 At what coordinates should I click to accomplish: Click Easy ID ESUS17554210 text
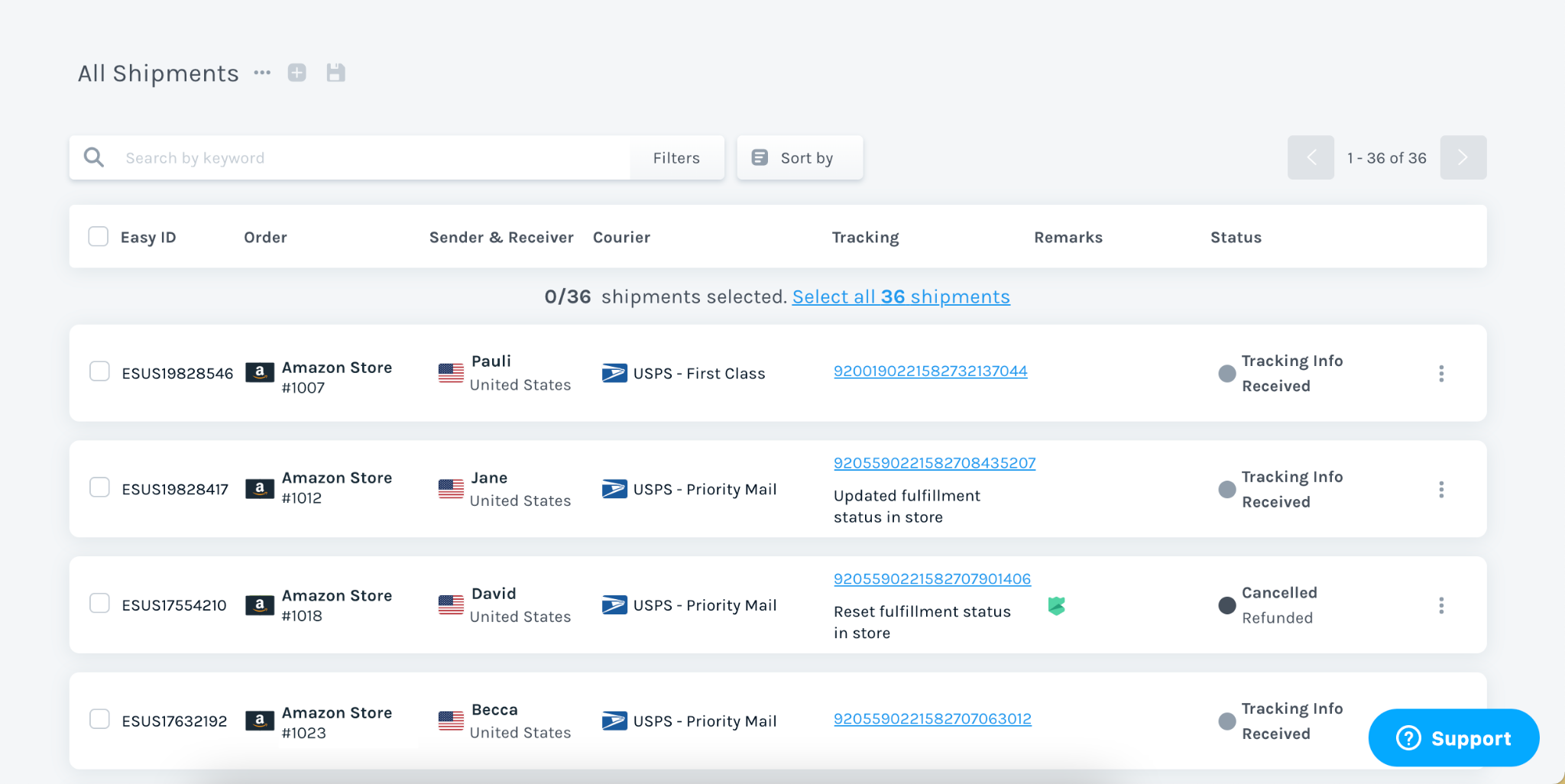pos(174,605)
